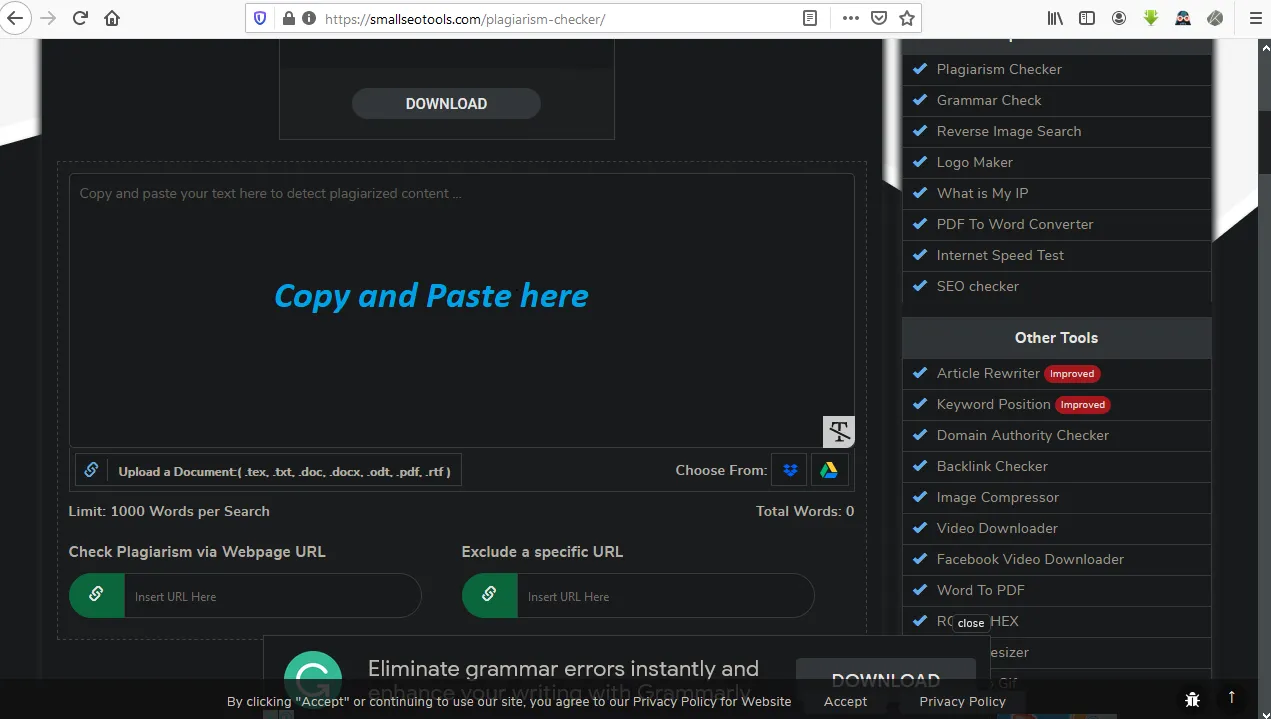This screenshot has width=1271, height=719.
Task: Open SEO checker tool
Action: 978,286
